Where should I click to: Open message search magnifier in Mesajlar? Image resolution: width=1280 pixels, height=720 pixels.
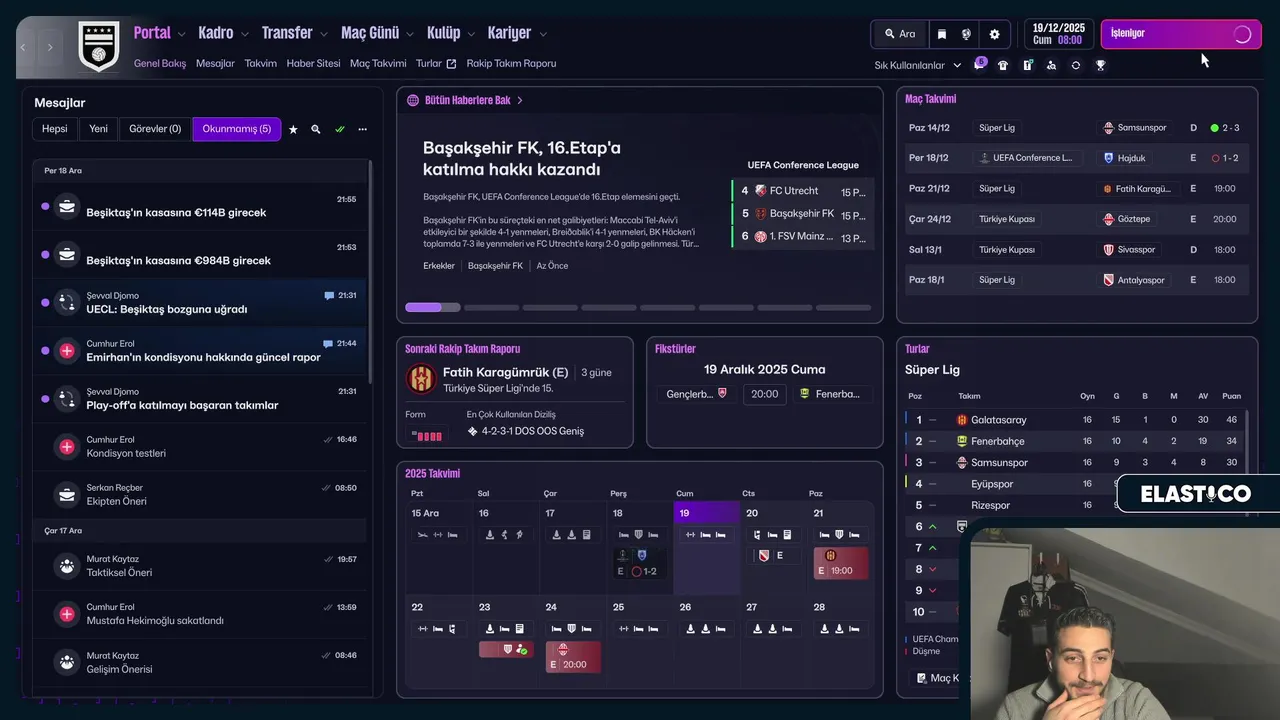pos(316,129)
